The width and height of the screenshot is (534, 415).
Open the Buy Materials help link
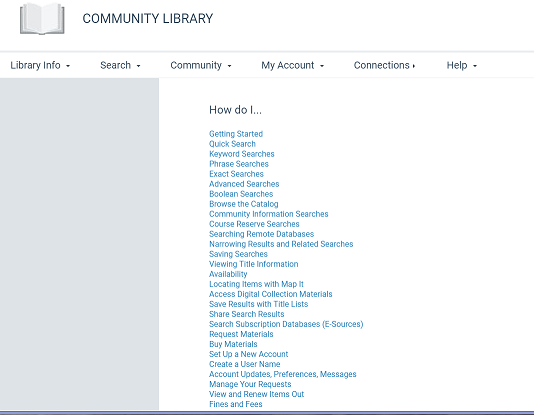pos(233,344)
